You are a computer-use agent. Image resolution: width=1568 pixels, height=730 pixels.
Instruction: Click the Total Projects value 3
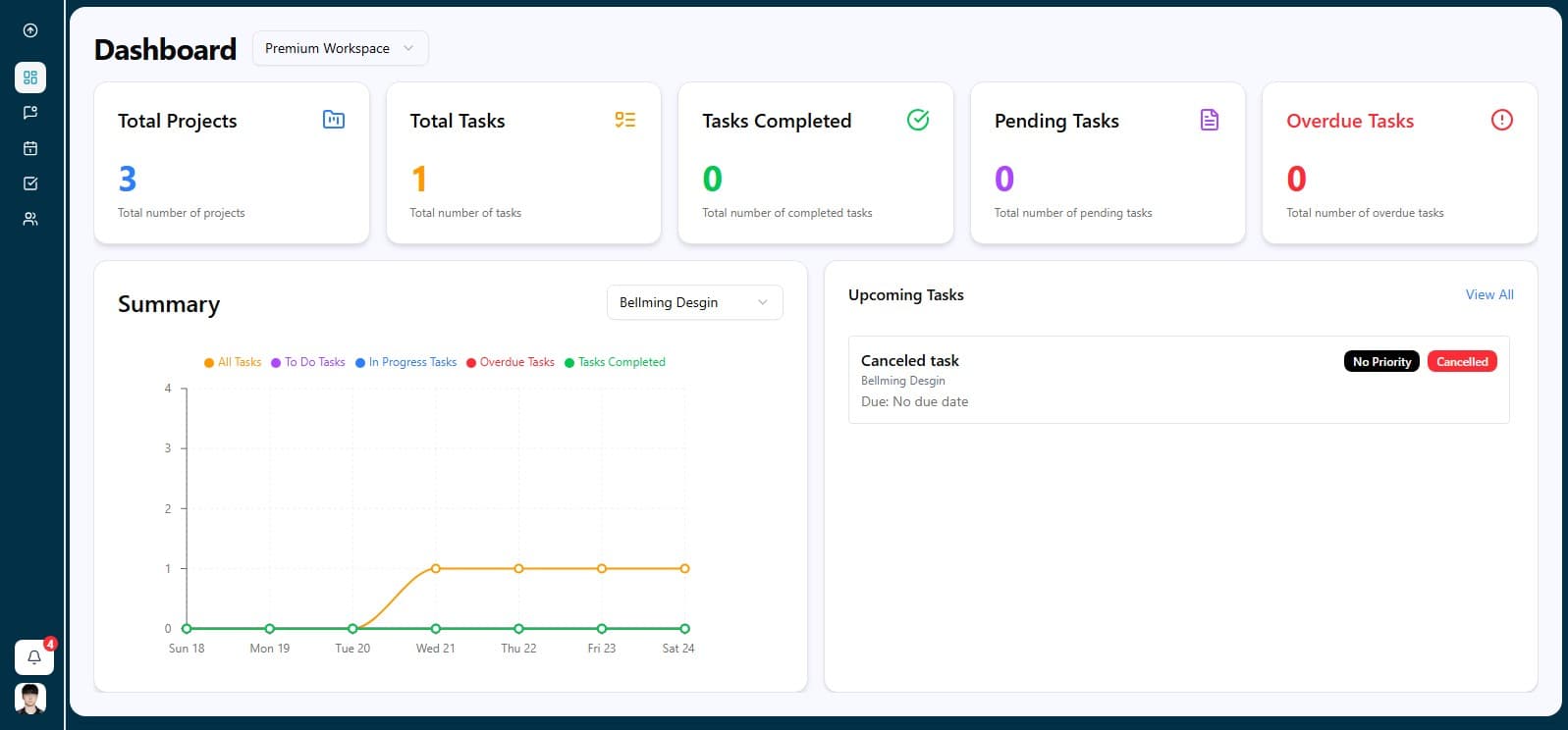[128, 179]
